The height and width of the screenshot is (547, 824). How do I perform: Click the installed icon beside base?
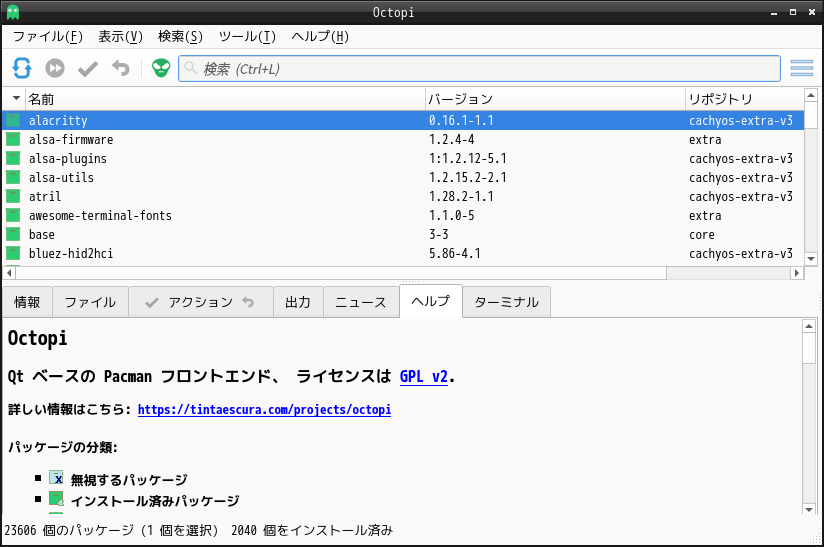coord(13,234)
